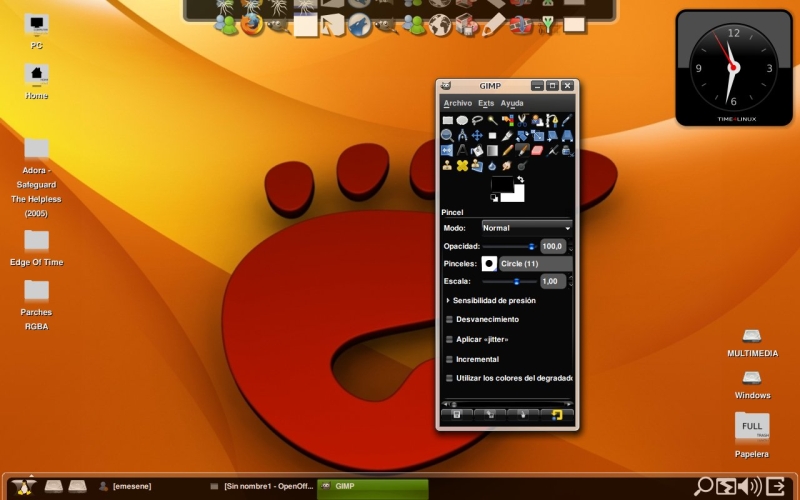Activate the Blur/Sharpen droplet tool
The width and height of the screenshot is (800, 500).
point(492,166)
